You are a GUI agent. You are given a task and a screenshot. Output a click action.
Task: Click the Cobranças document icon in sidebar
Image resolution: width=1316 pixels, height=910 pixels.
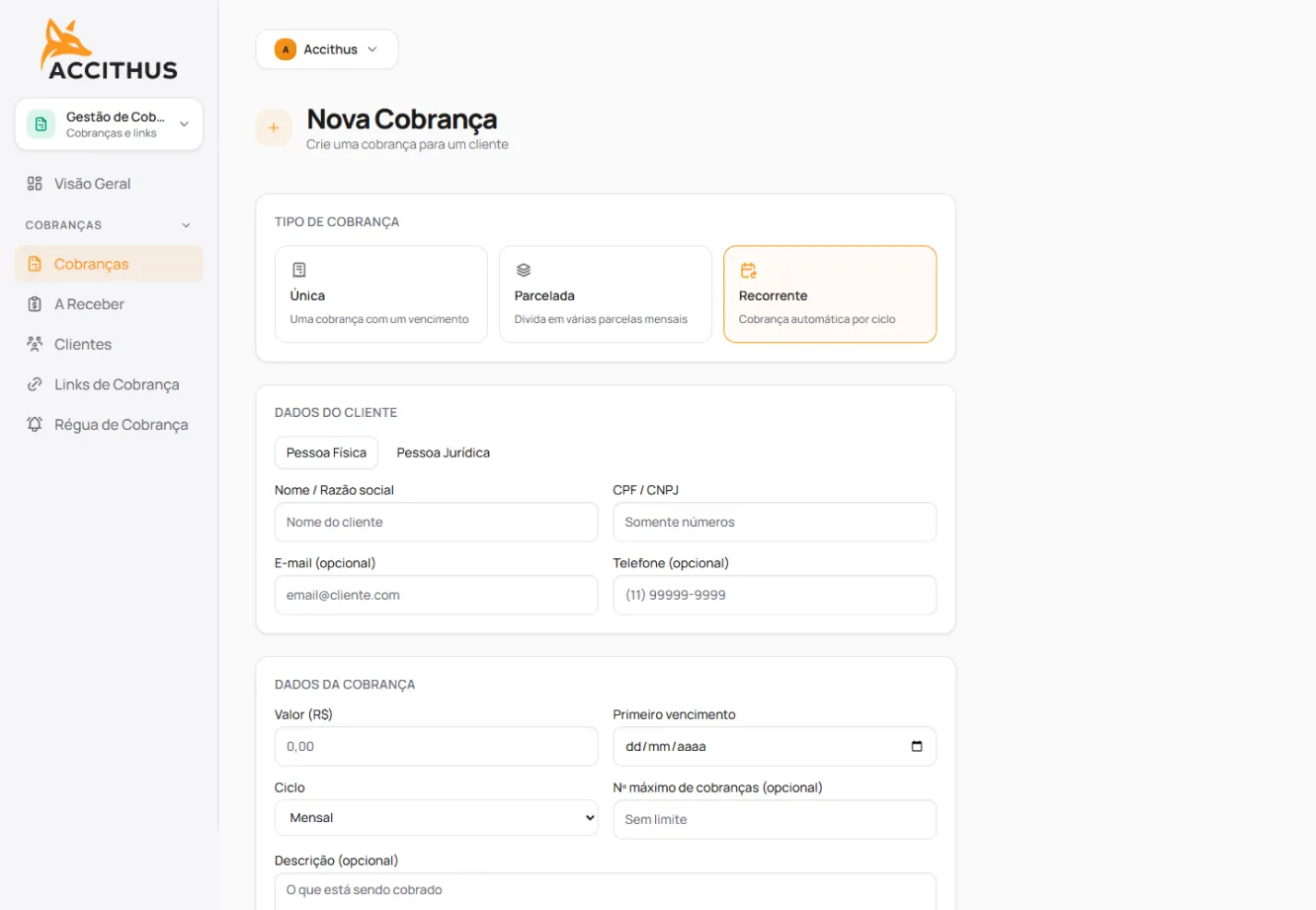[x=35, y=264]
